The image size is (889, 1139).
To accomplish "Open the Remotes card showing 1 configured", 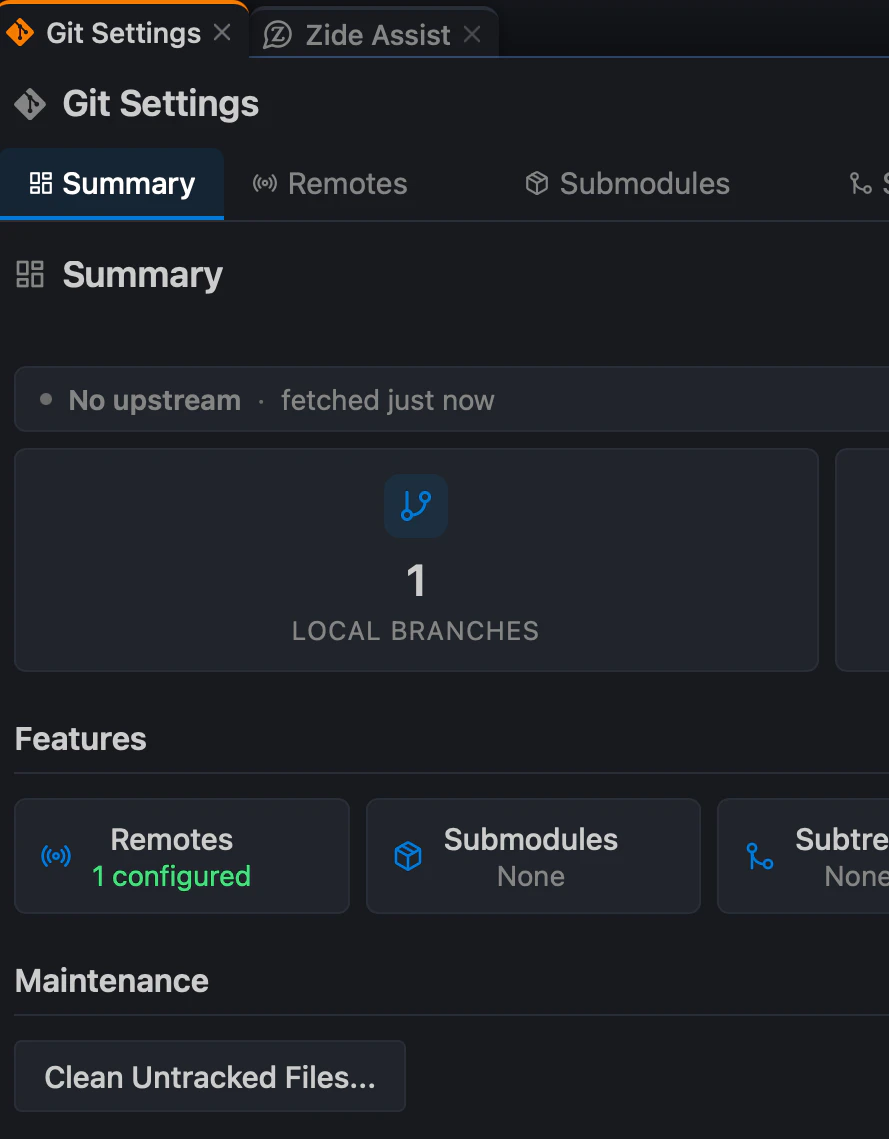I will coord(182,856).
